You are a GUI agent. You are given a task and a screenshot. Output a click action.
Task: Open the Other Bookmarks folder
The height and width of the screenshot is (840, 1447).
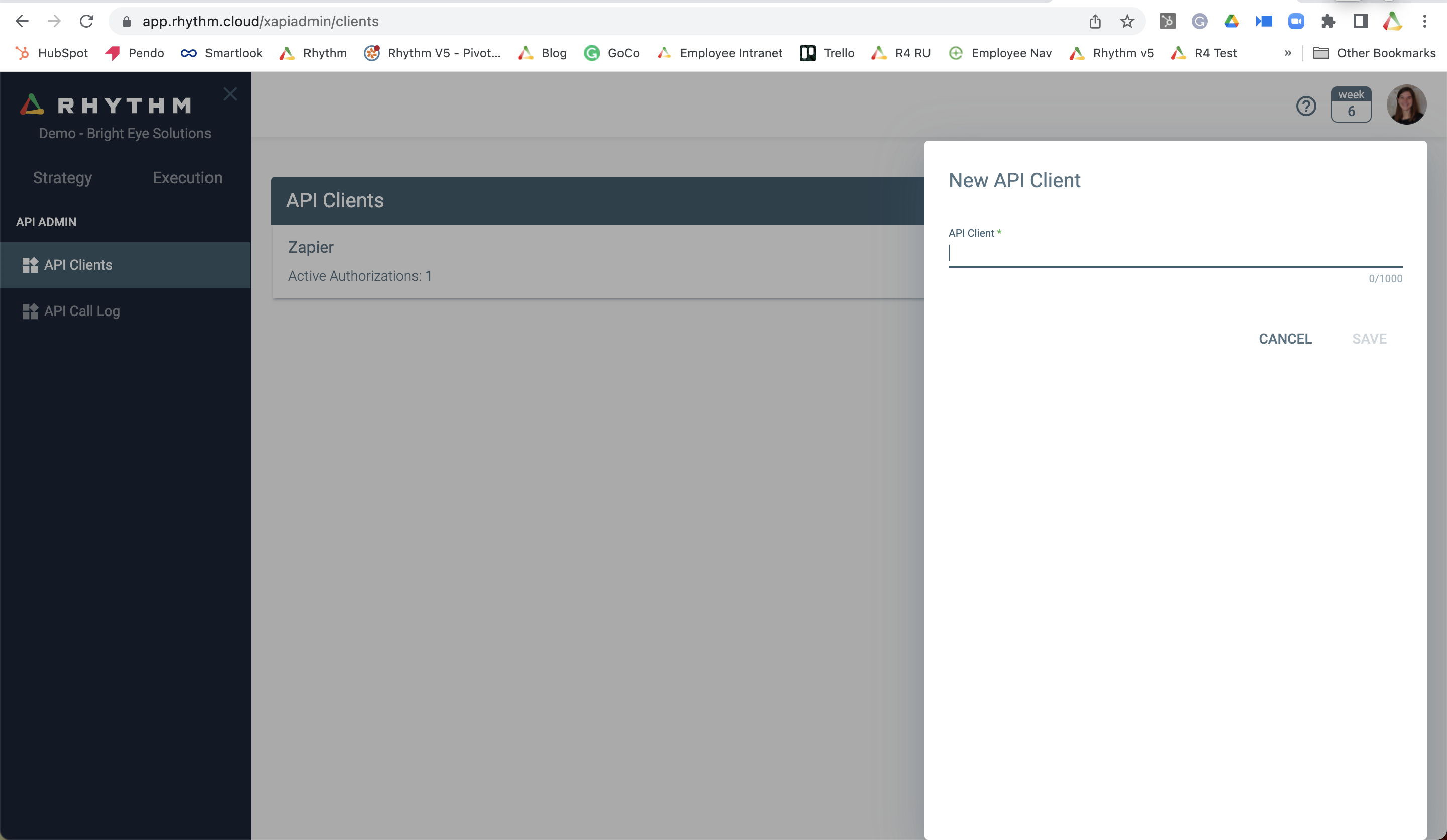pyautogui.click(x=1375, y=53)
